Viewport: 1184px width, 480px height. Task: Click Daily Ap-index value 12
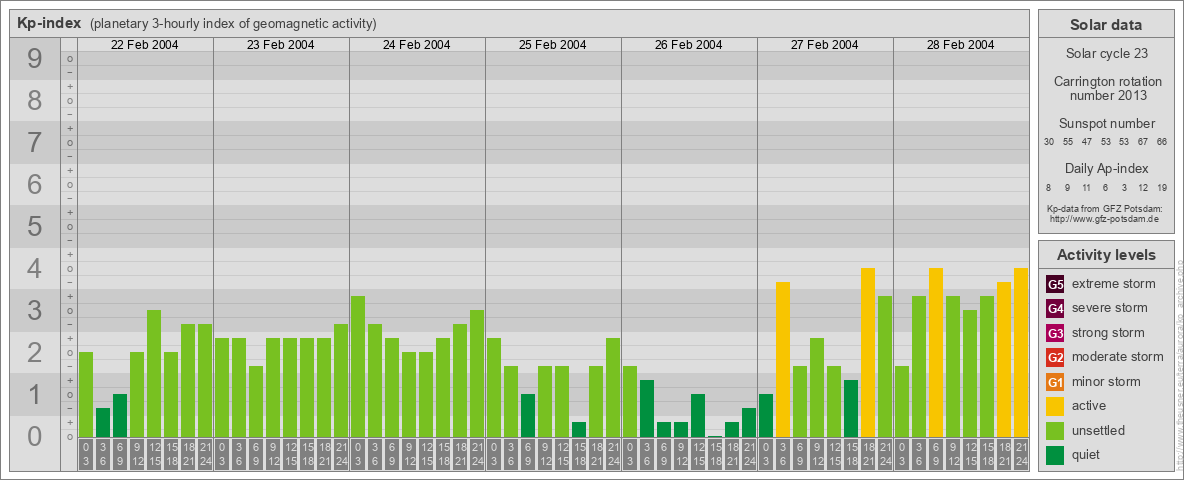[1143, 187]
